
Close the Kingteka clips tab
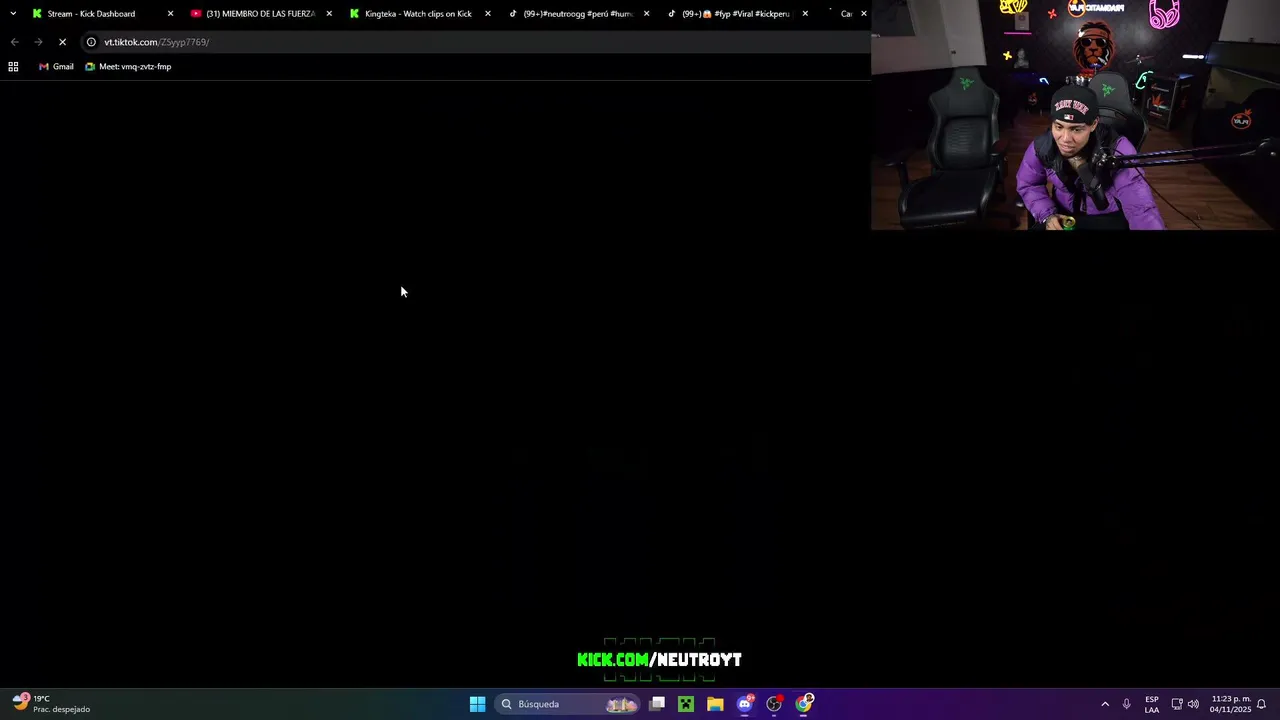[488, 14]
